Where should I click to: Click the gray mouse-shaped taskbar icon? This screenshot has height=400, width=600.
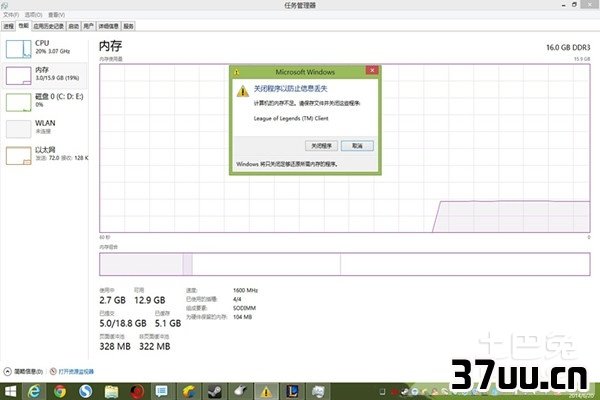(241, 392)
